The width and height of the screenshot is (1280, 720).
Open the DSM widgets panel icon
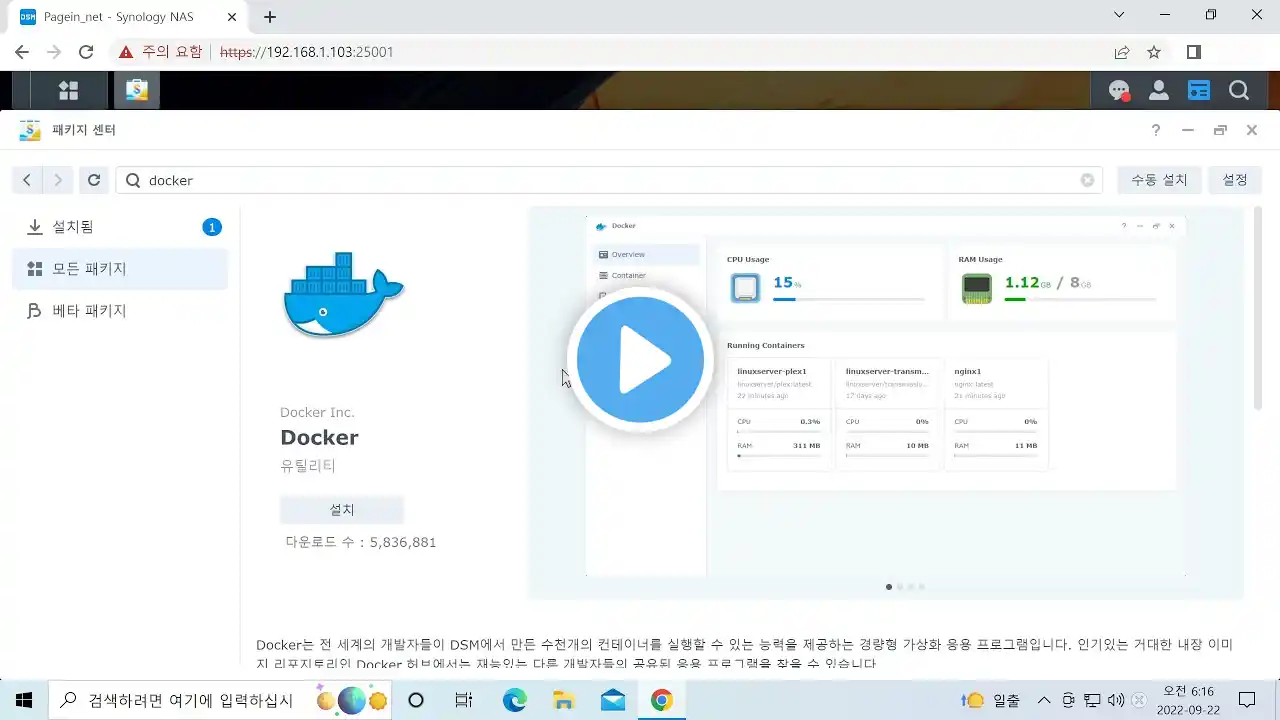1199,91
